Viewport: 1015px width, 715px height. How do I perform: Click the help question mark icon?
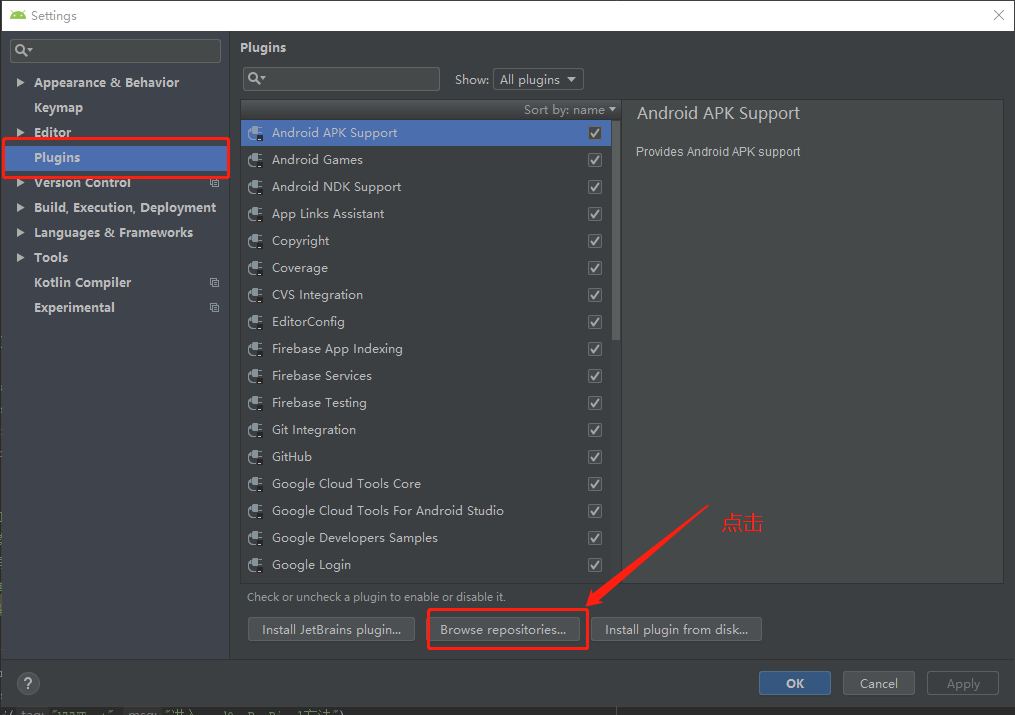pyautogui.click(x=28, y=683)
